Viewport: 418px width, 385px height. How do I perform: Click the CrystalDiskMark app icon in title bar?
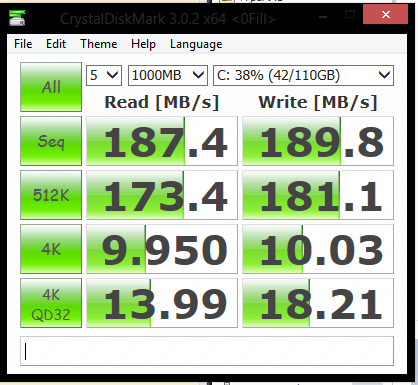[17, 18]
